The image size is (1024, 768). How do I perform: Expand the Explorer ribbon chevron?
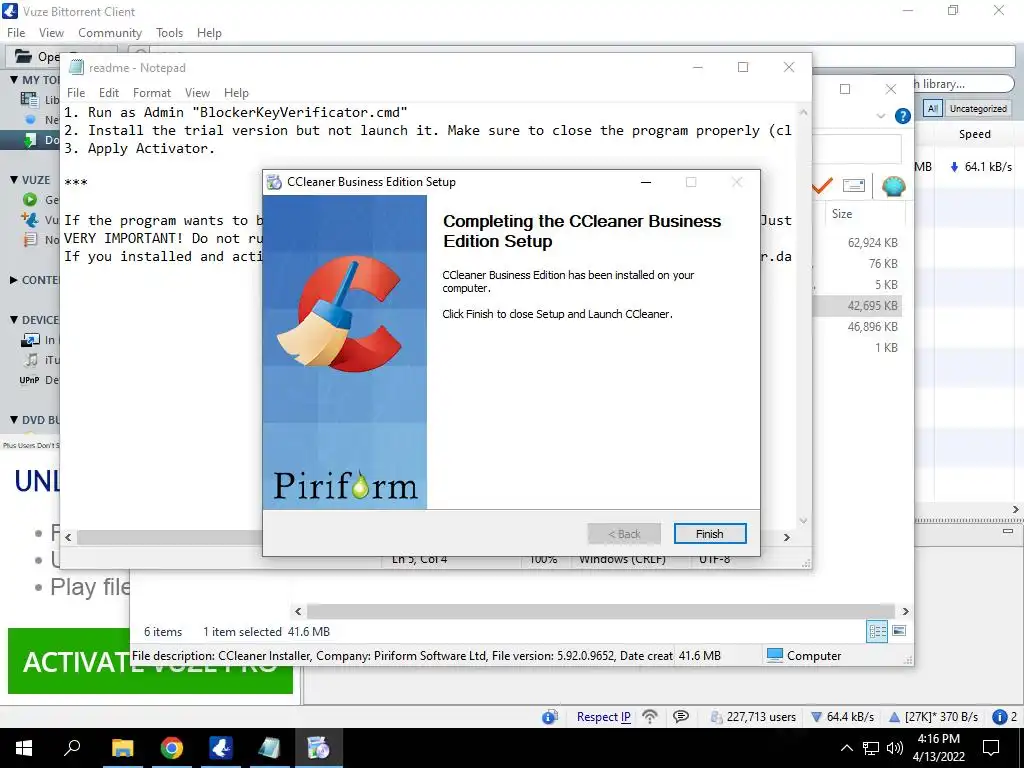[881, 116]
